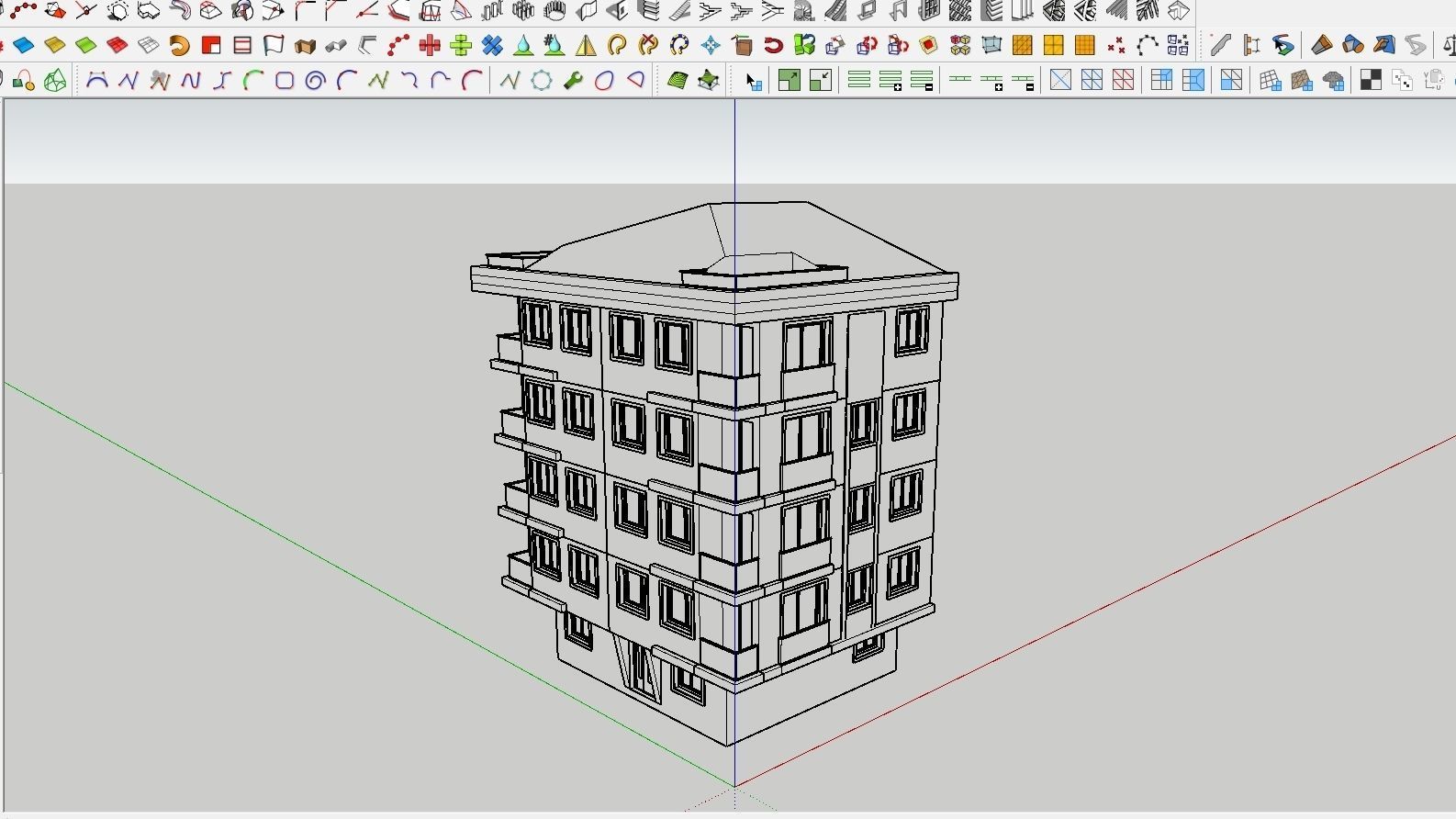Select the red curved undo arrow icon
This screenshot has width=1456, height=819.
[773, 45]
